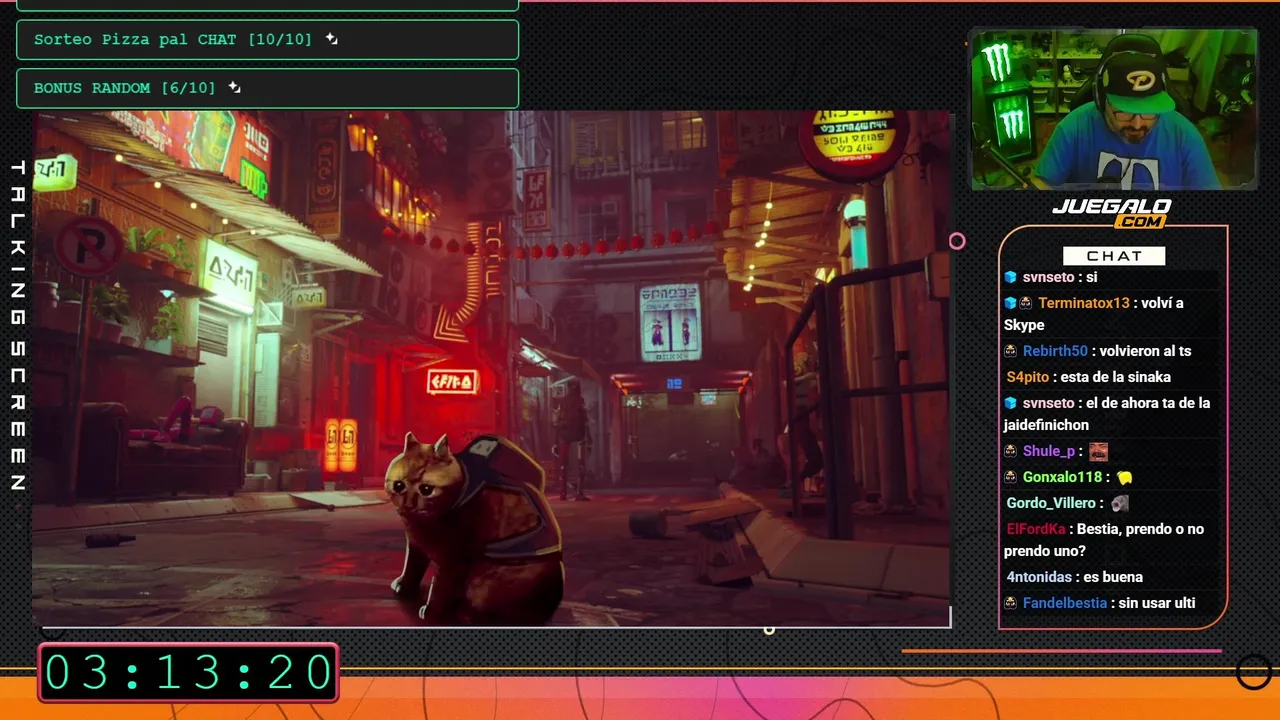
Task: Click the vertical TALKING SCREEN label
Action: [17, 325]
